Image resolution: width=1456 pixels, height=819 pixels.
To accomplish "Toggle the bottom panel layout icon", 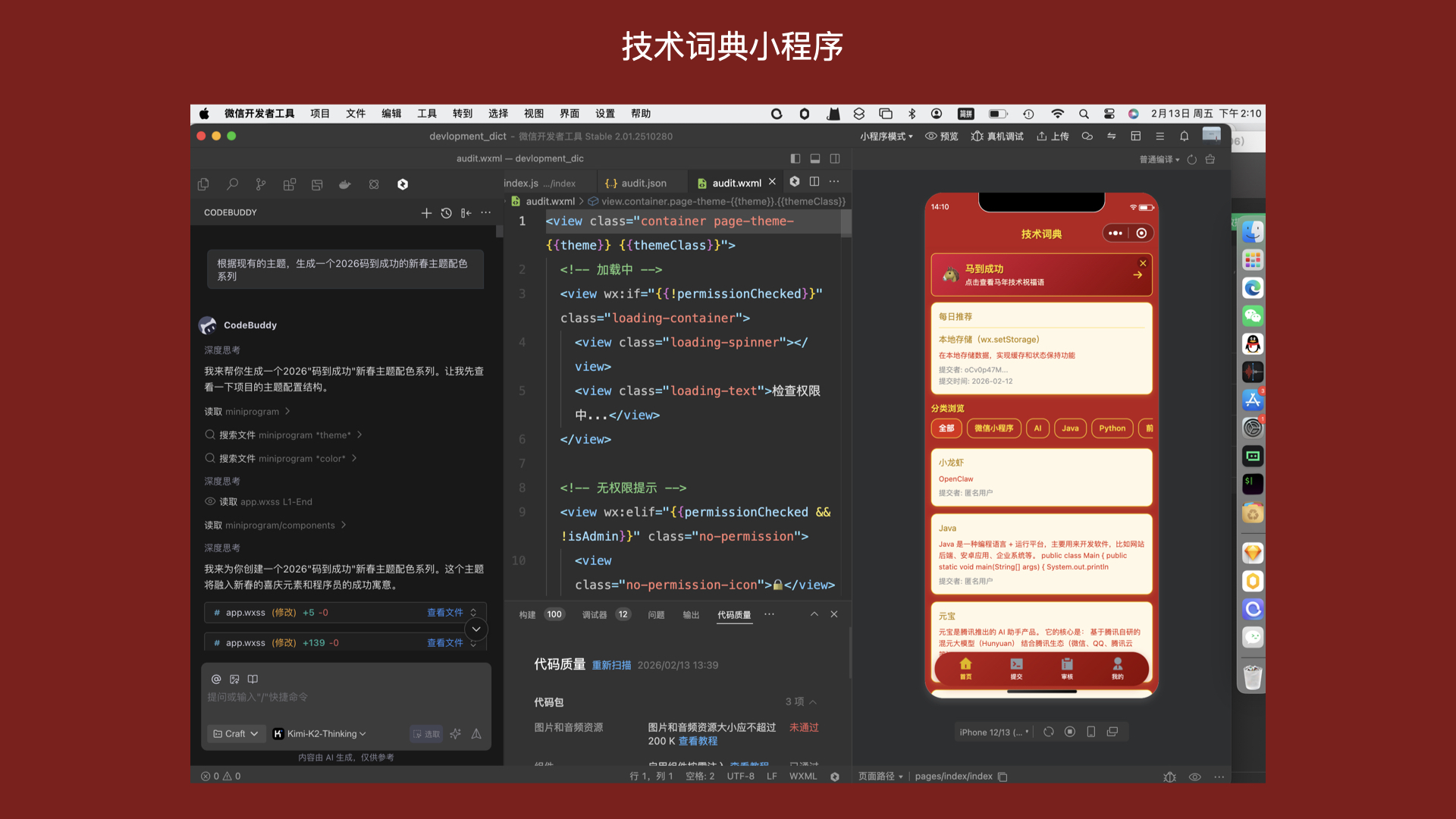I will click(815, 158).
